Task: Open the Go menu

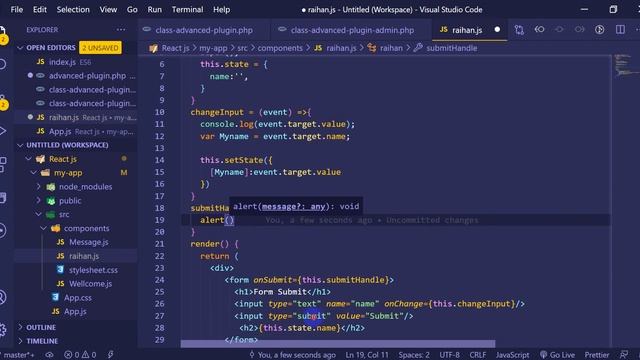Action: (132, 9)
